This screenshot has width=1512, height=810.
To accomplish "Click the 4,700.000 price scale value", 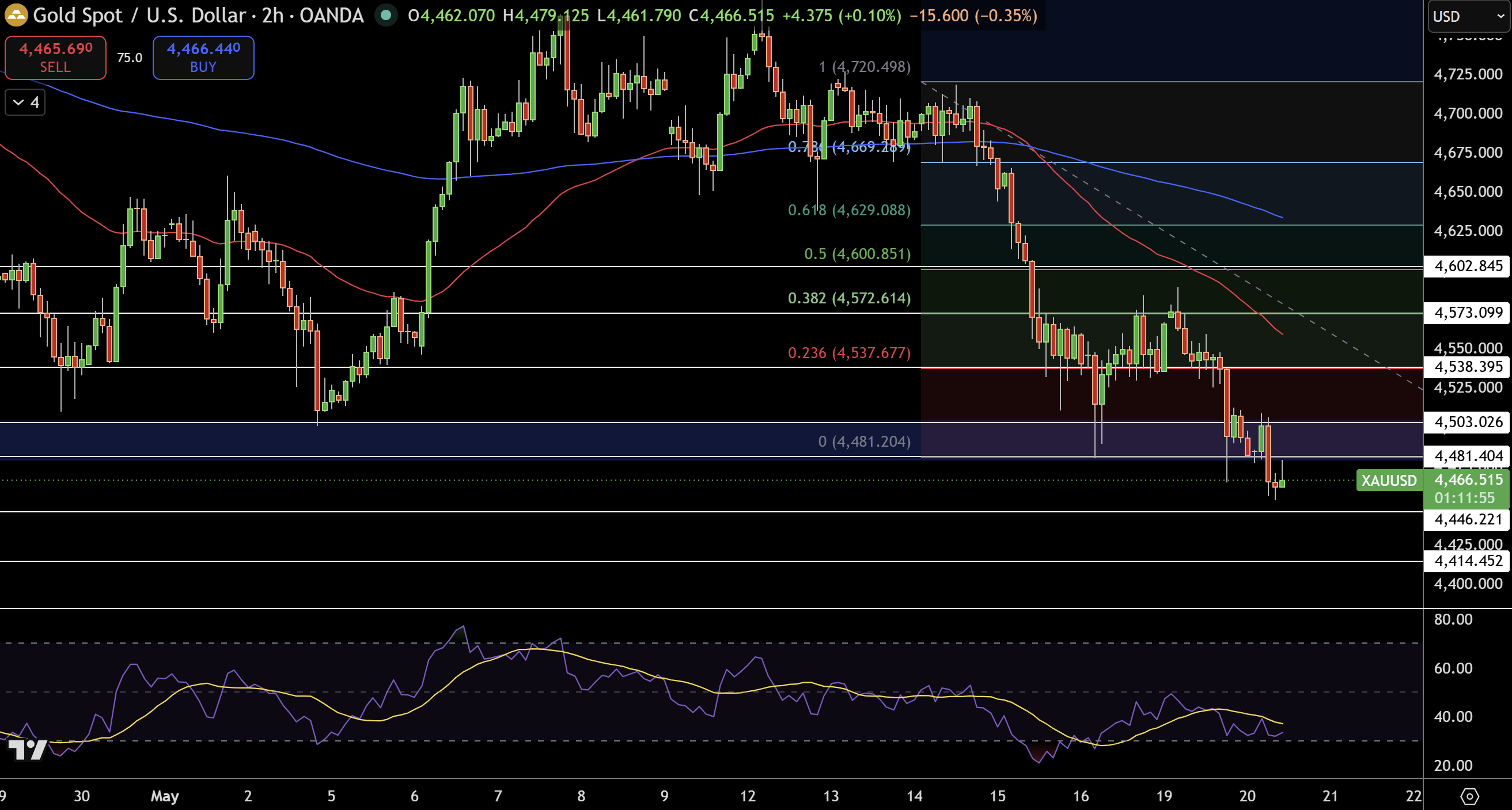I will [1468, 113].
